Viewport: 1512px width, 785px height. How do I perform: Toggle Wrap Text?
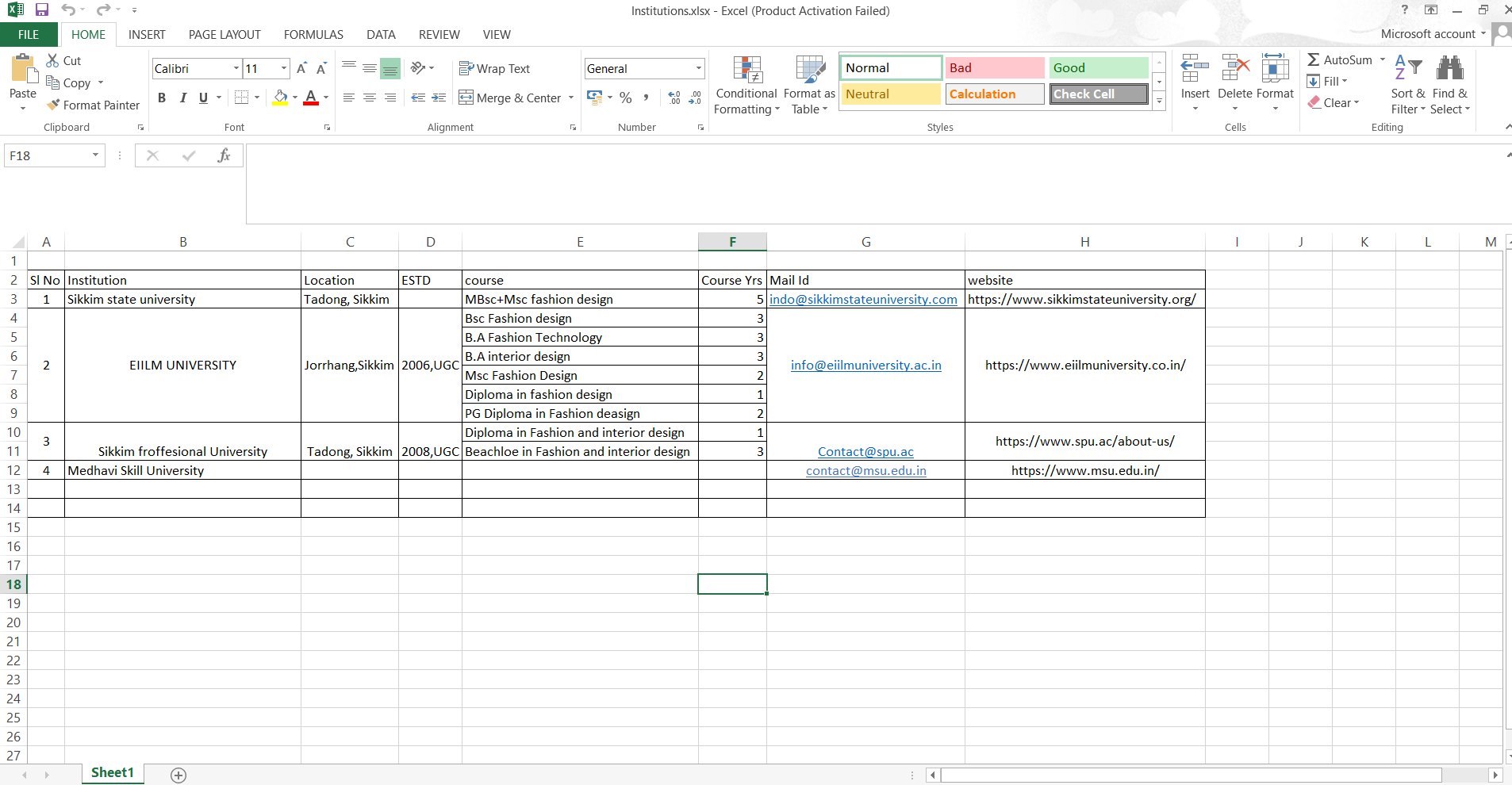[x=494, y=68]
